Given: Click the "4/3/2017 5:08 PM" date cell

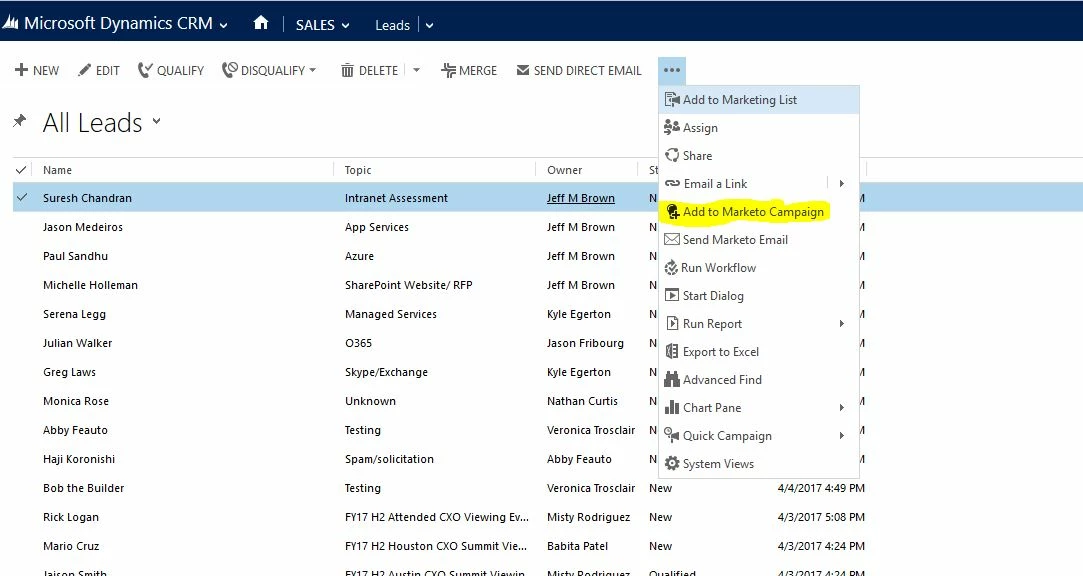Looking at the screenshot, I should tap(821, 517).
